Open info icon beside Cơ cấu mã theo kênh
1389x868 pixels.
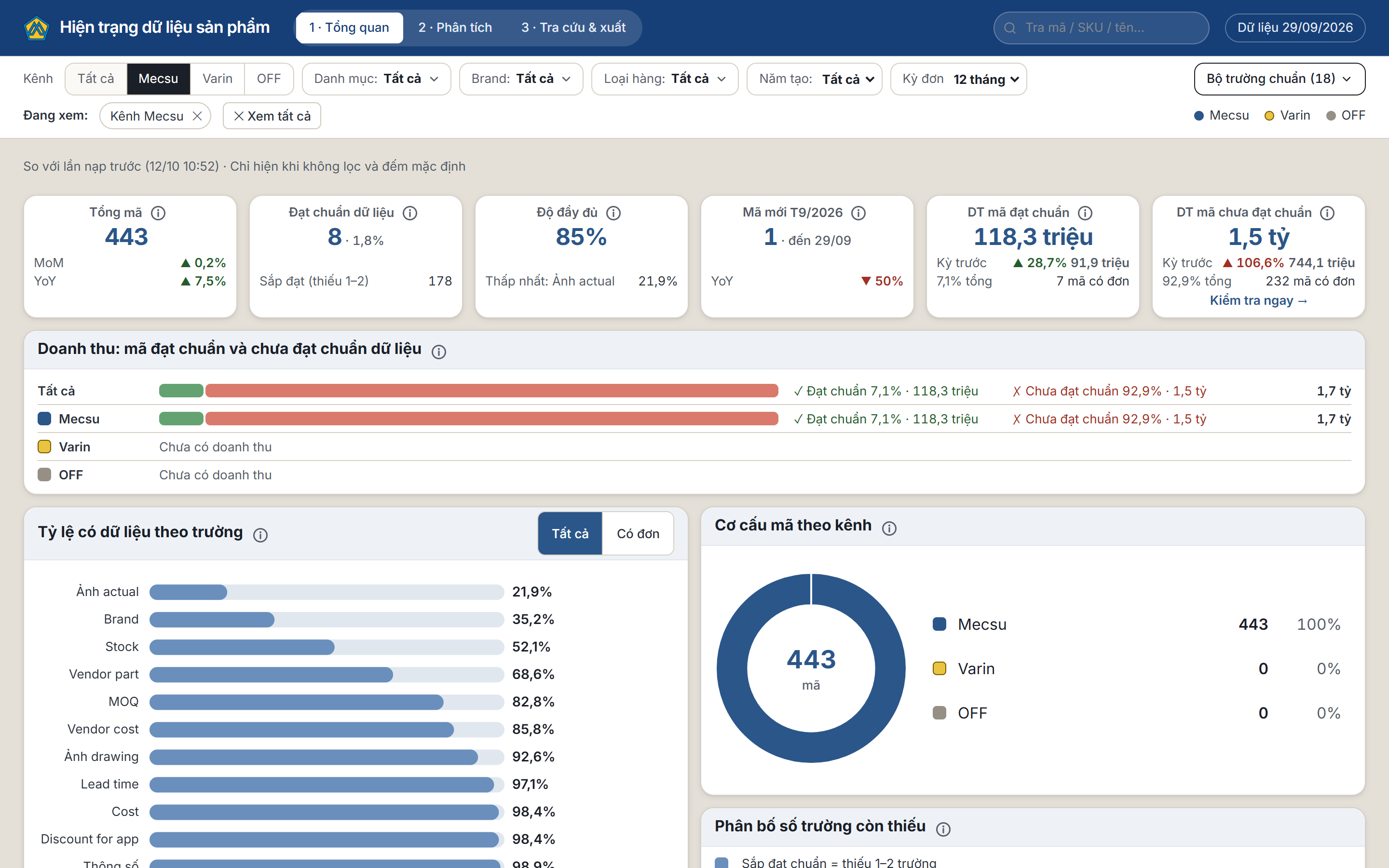(x=889, y=528)
